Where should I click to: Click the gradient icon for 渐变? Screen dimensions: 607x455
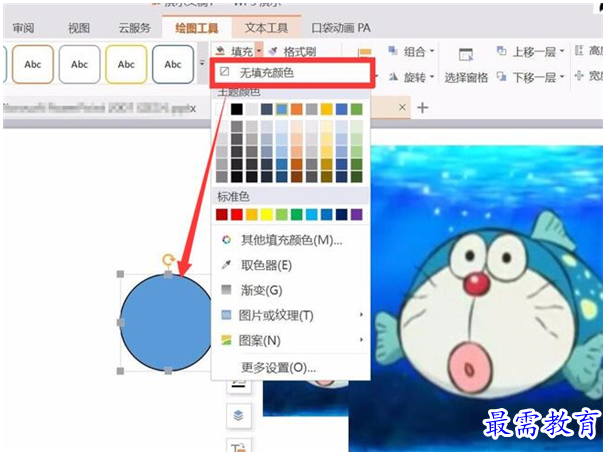pyautogui.click(x=226, y=289)
